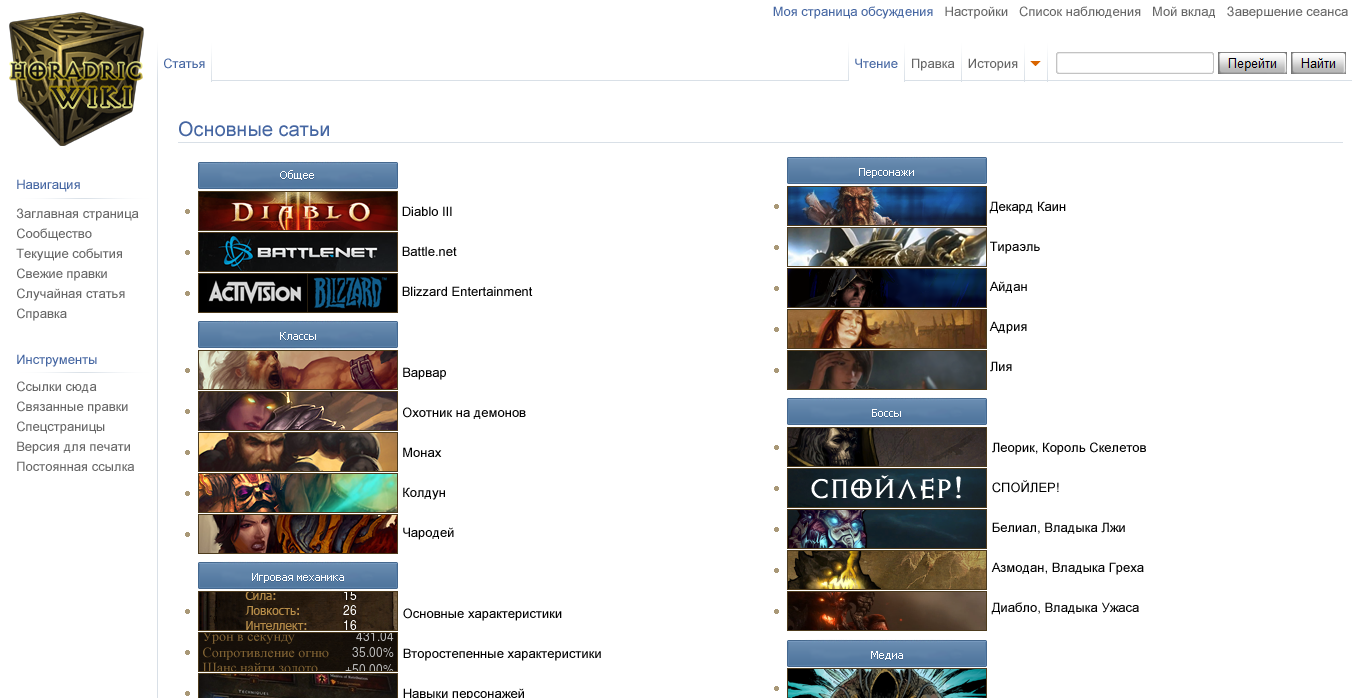This screenshot has width=1352, height=698.
Task: Open the Диабло boss banner image
Action: [887, 611]
